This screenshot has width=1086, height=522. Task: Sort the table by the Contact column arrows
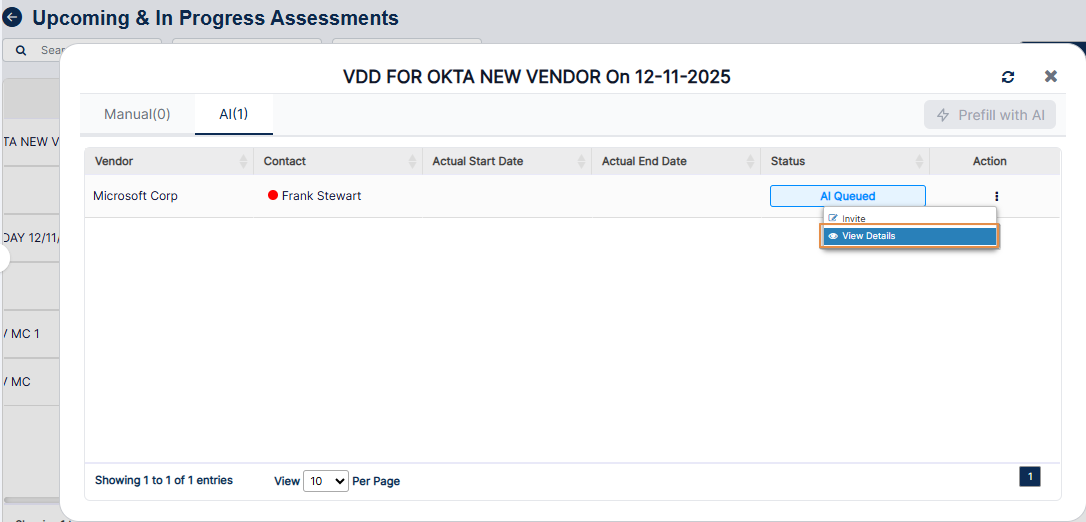click(412, 161)
